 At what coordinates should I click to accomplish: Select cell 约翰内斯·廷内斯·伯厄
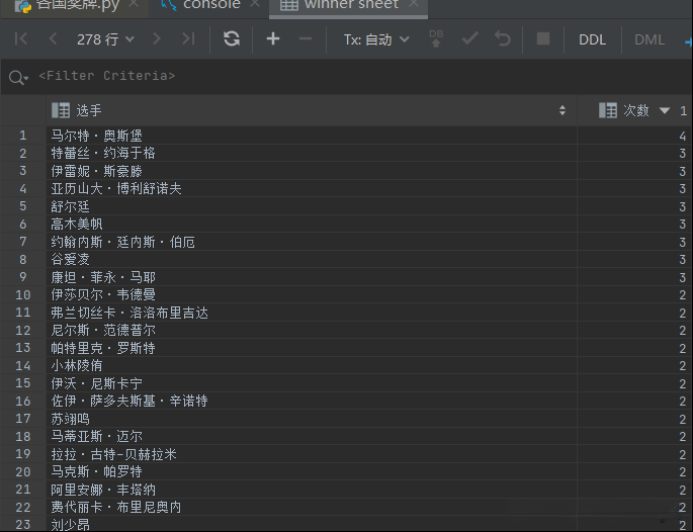(x=312, y=242)
